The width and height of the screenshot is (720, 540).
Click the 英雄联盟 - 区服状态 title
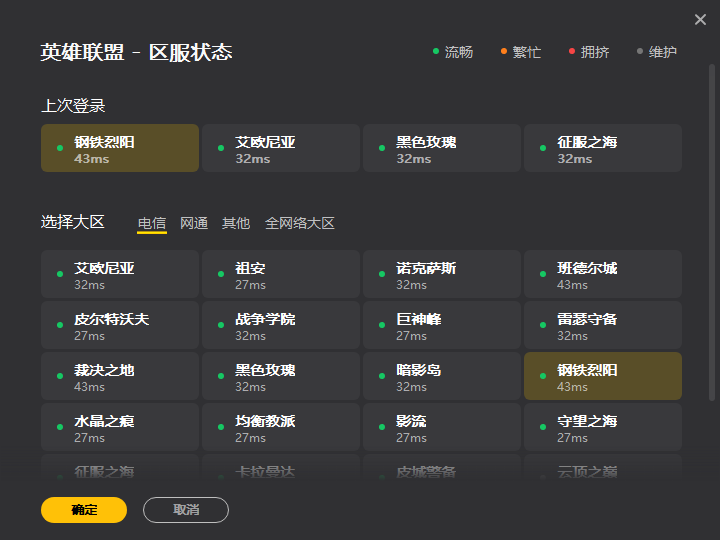coord(136,52)
